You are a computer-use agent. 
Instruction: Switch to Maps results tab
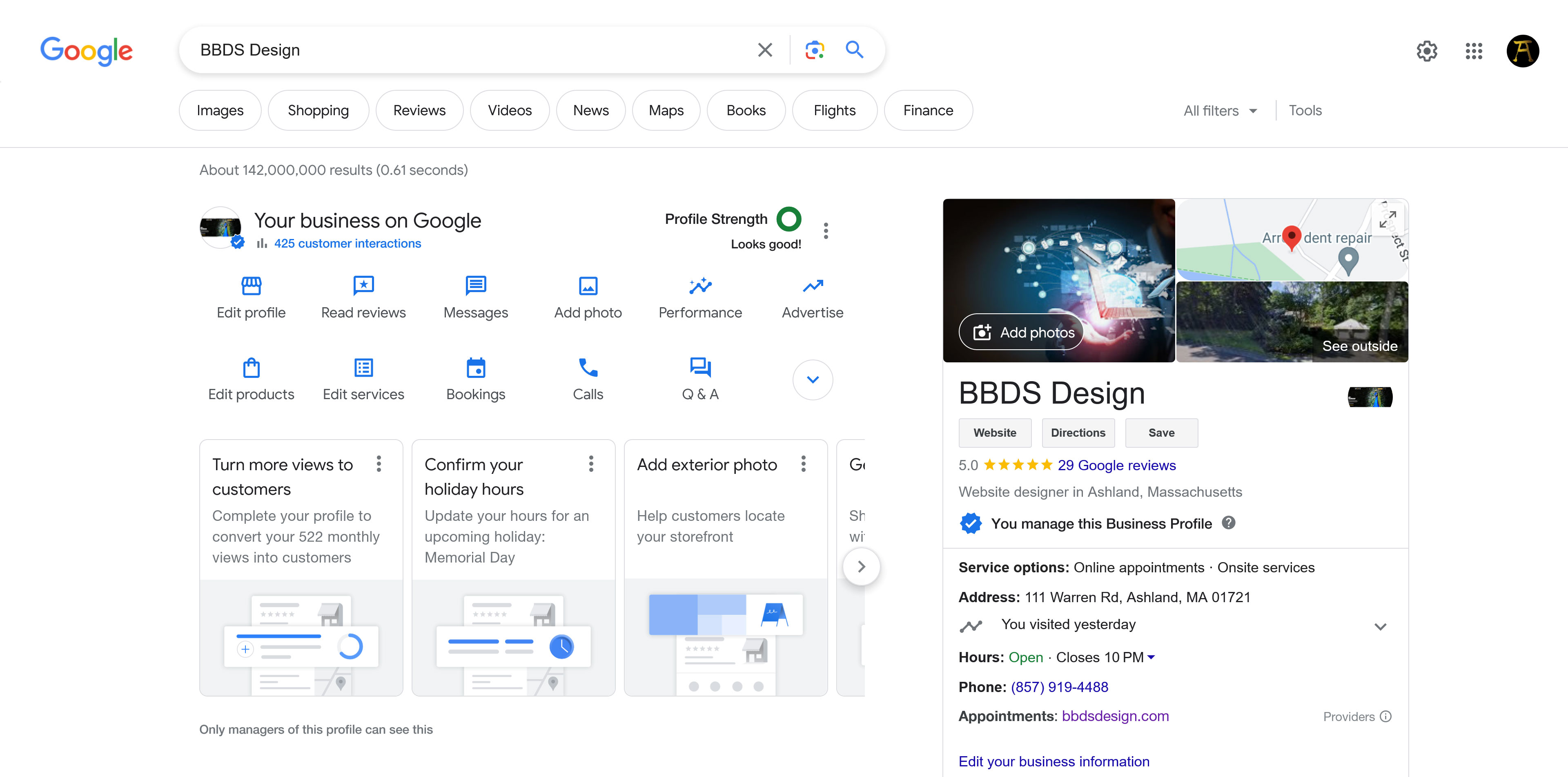coord(666,110)
